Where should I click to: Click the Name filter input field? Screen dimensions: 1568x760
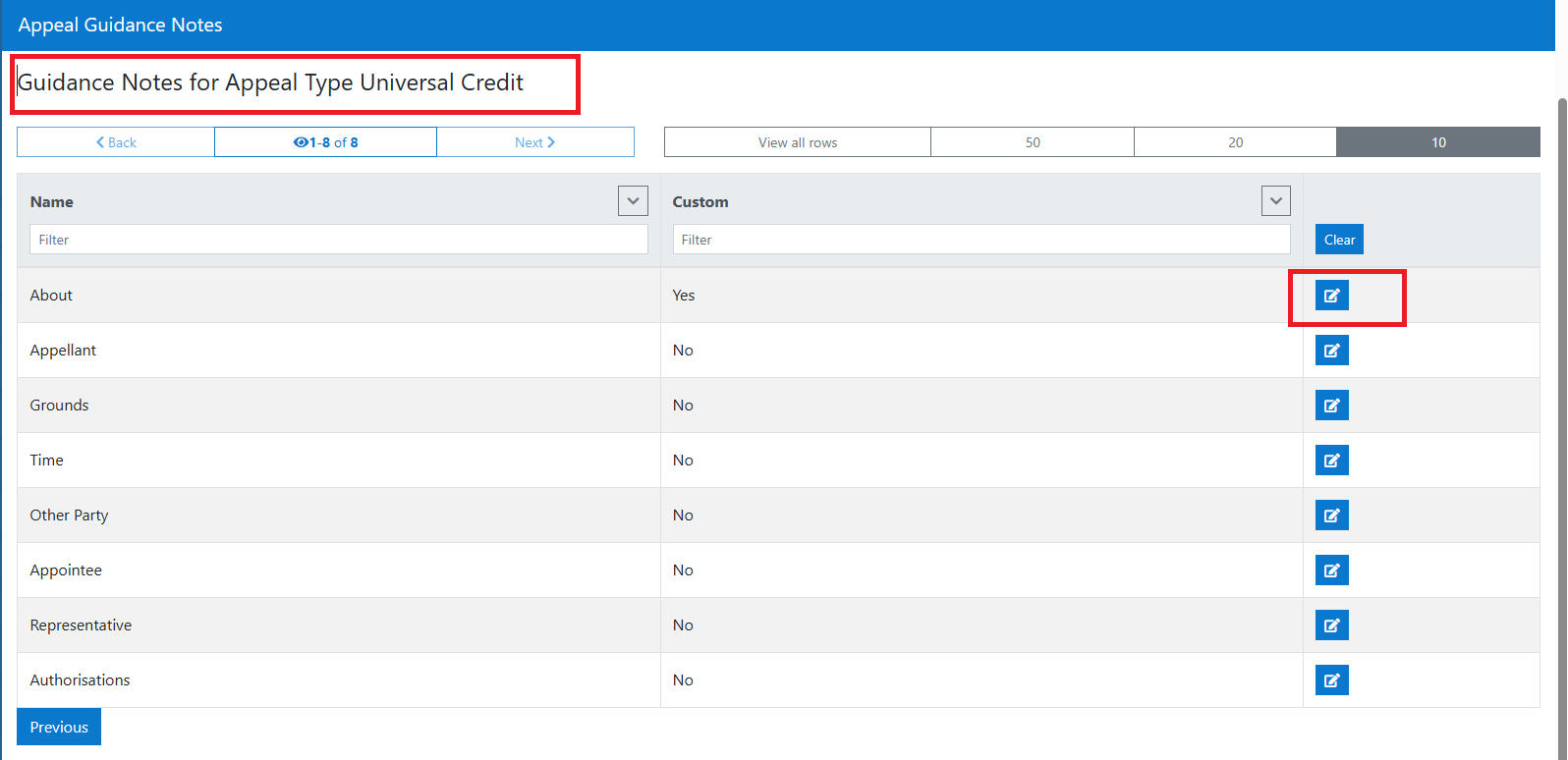[x=339, y=240]
